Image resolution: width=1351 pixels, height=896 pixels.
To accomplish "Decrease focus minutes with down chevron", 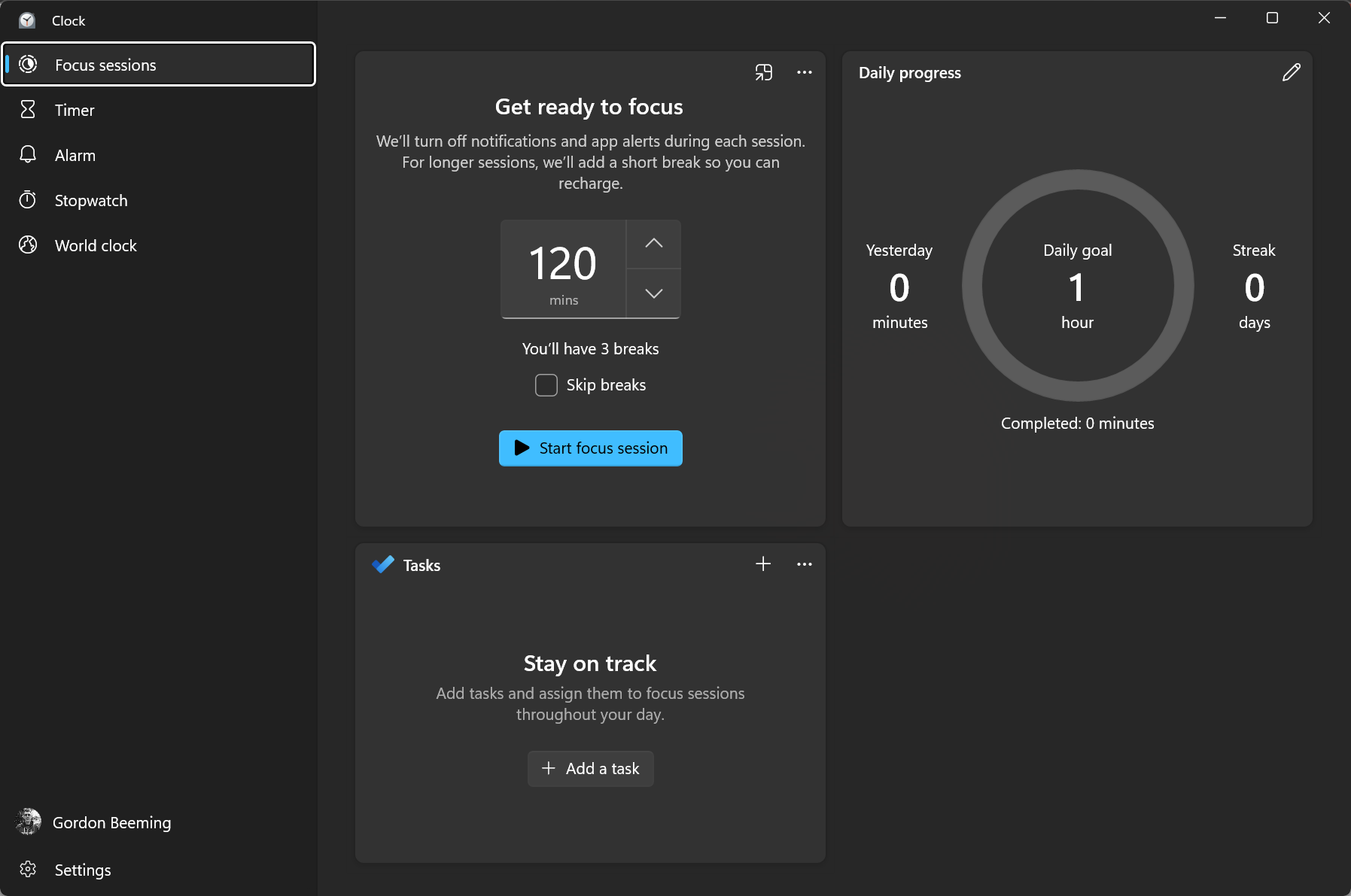I will tap(653, 293).
